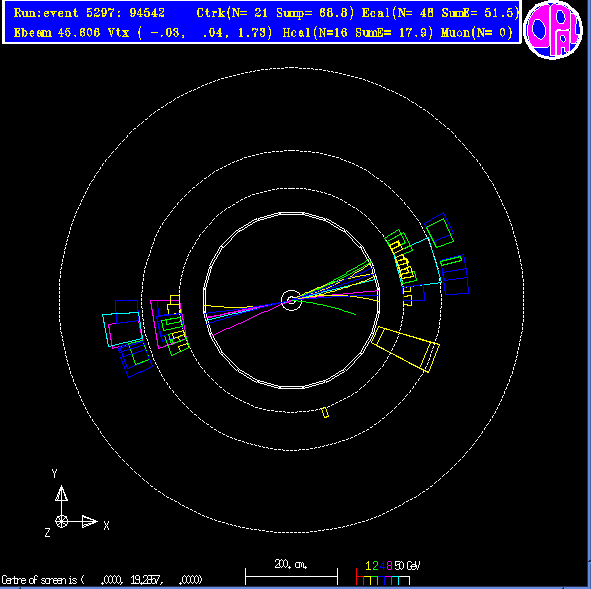Click the Y axis arrow of orientation indicator

coord(61,494)
